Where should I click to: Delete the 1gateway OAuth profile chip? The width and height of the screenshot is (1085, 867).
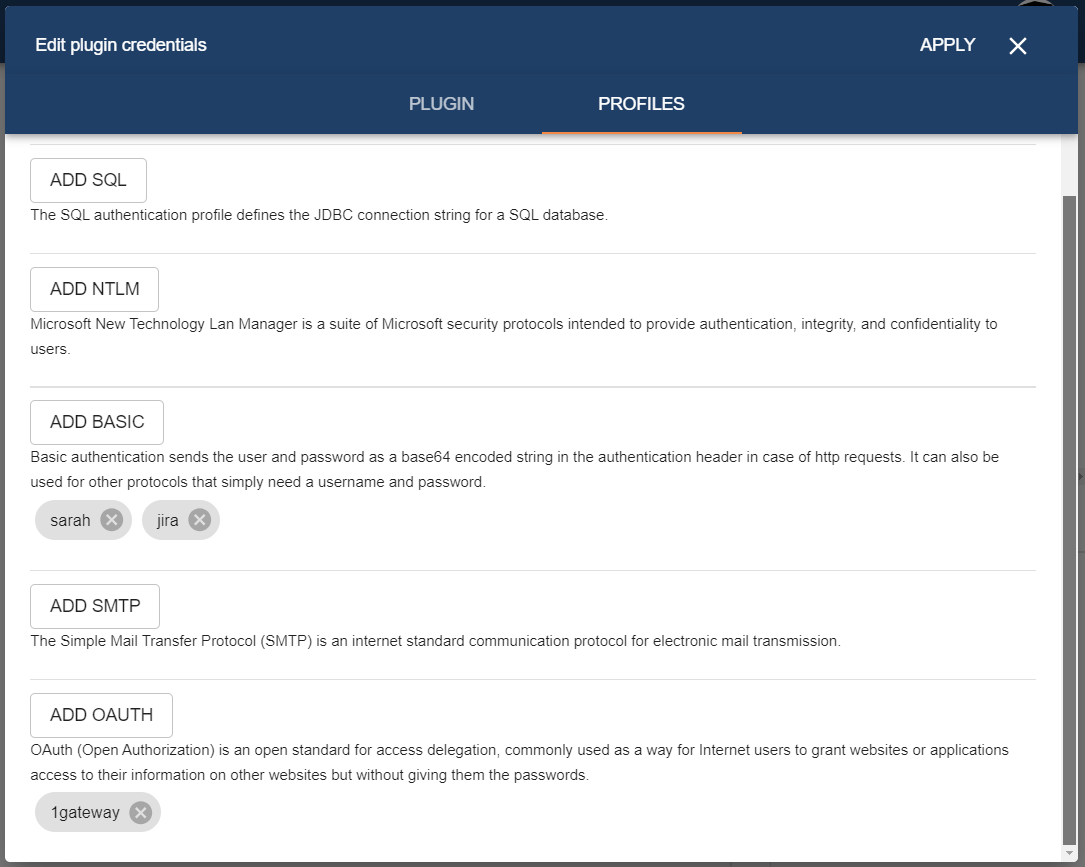coord(141,813)
